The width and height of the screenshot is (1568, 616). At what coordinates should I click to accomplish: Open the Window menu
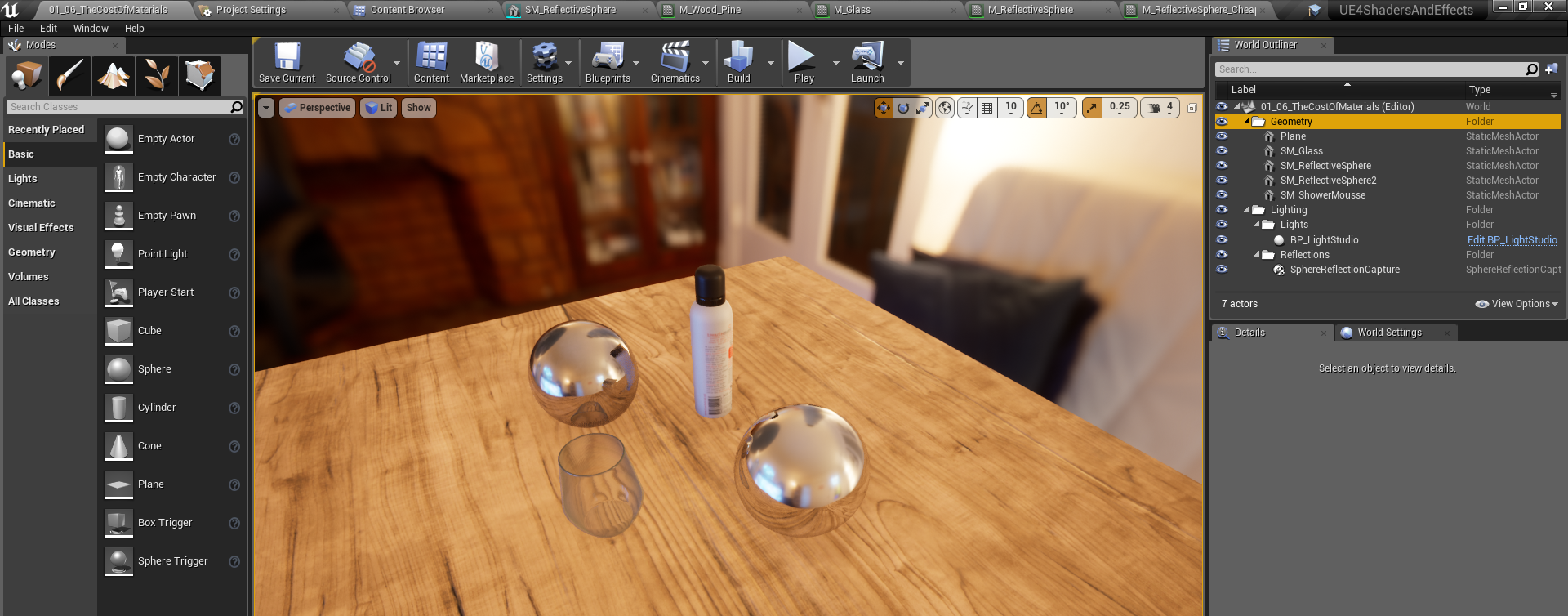coord(91,29)
